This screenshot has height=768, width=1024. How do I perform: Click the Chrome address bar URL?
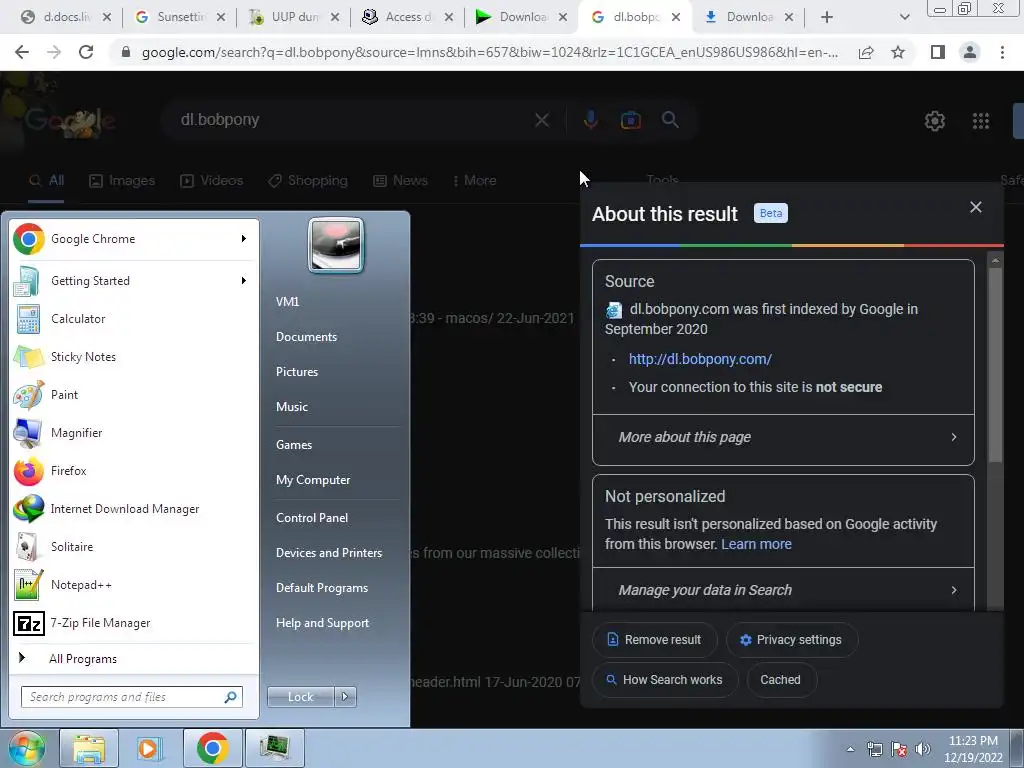tap(489, 52)
